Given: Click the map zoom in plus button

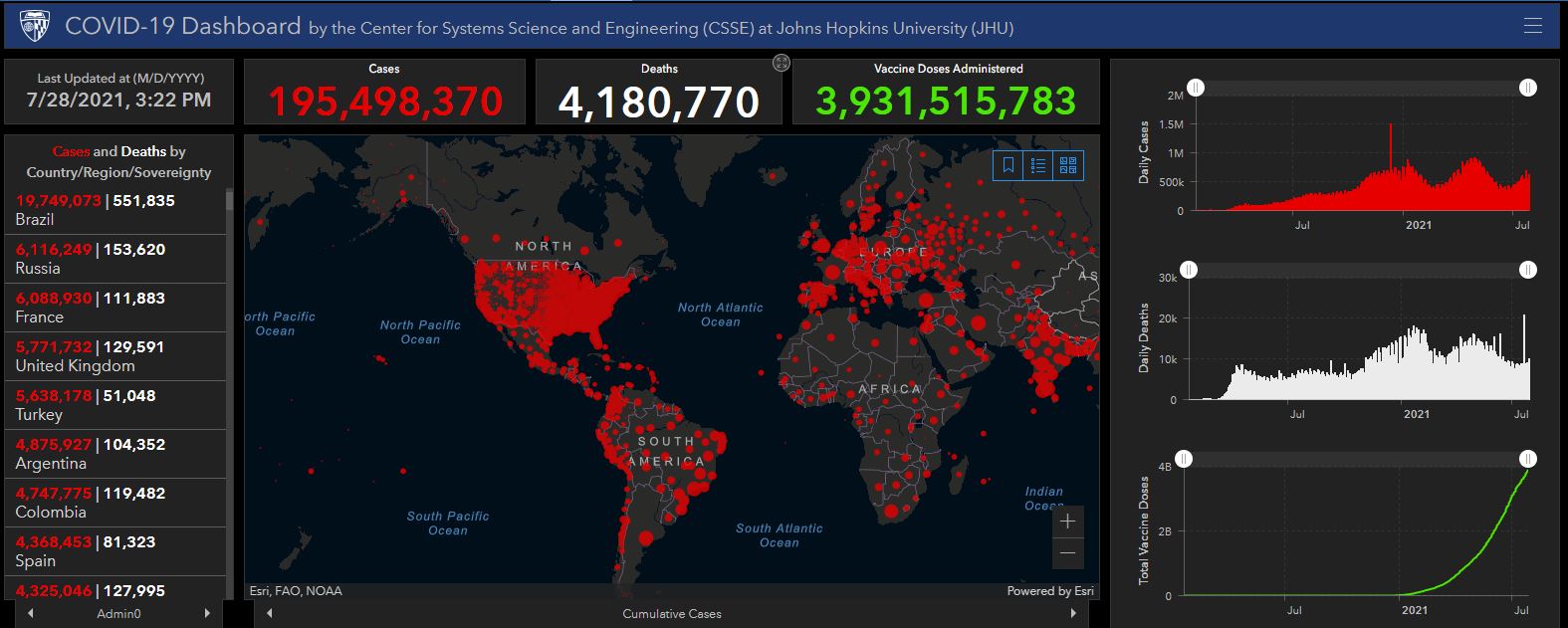Looking at the screenshot, I should (x=1067, y=523).
